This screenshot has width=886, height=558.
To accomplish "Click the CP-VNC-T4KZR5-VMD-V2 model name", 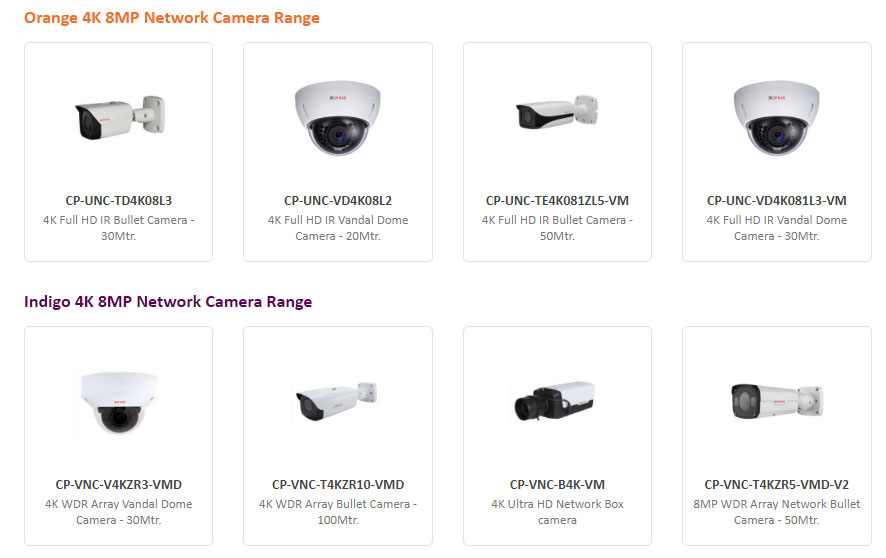I will (x=777, y=485).
